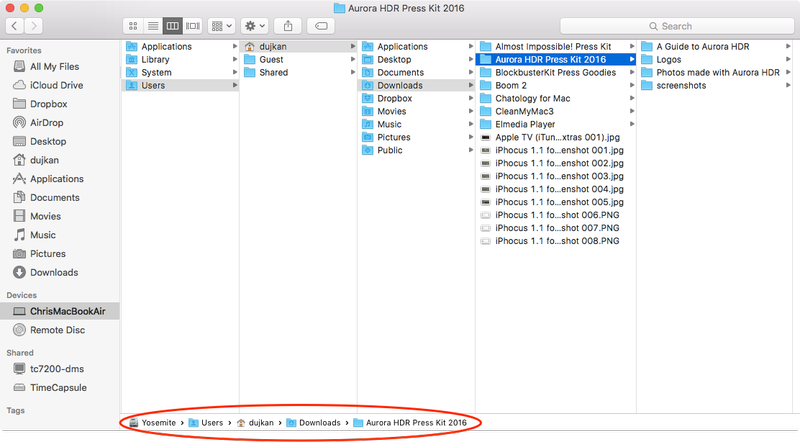Select iPhocus screenshot 003.jpg file
The height and width of the screenshot is (442, 800).
click(556, 176)
